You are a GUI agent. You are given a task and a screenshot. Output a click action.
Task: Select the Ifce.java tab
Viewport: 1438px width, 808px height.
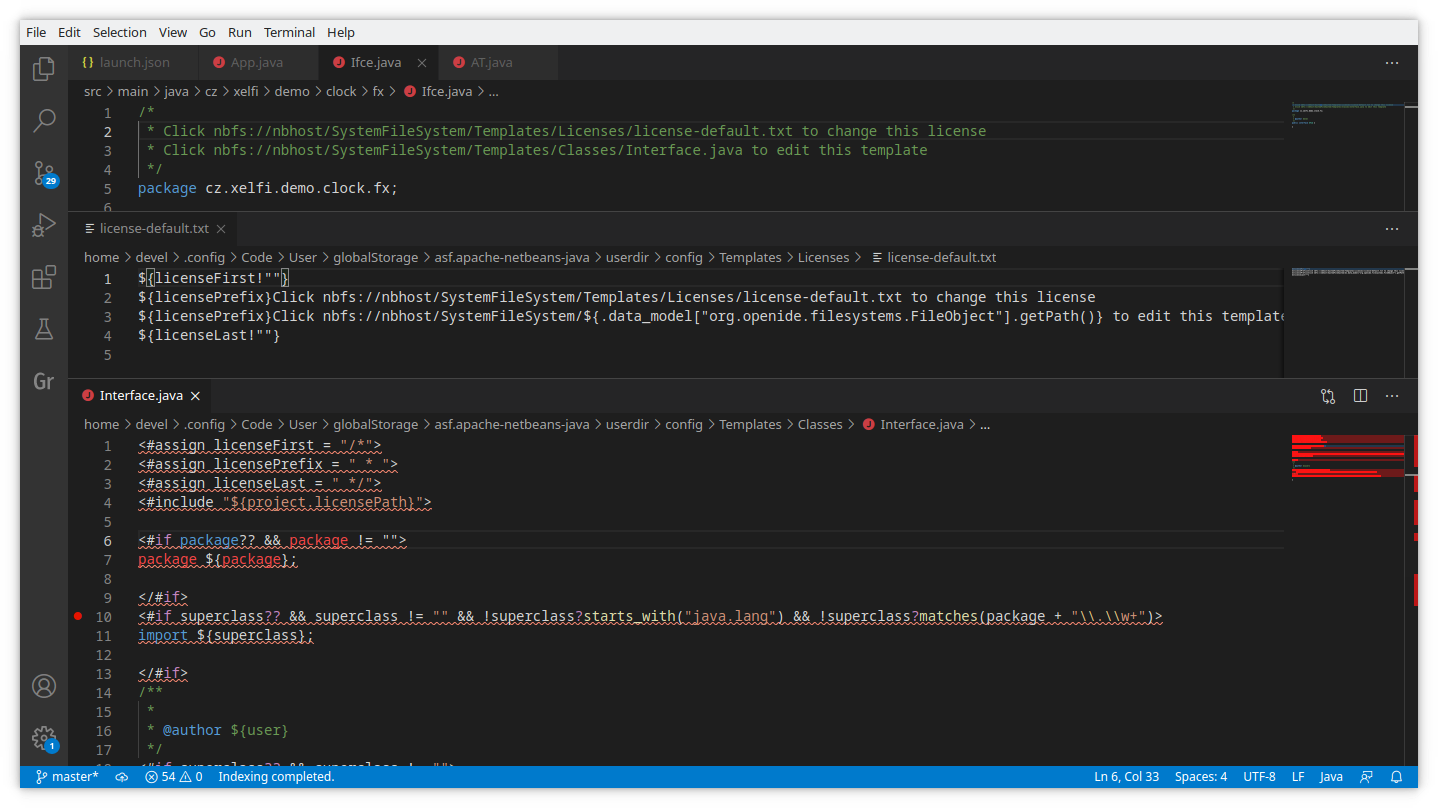pos(376,62)
